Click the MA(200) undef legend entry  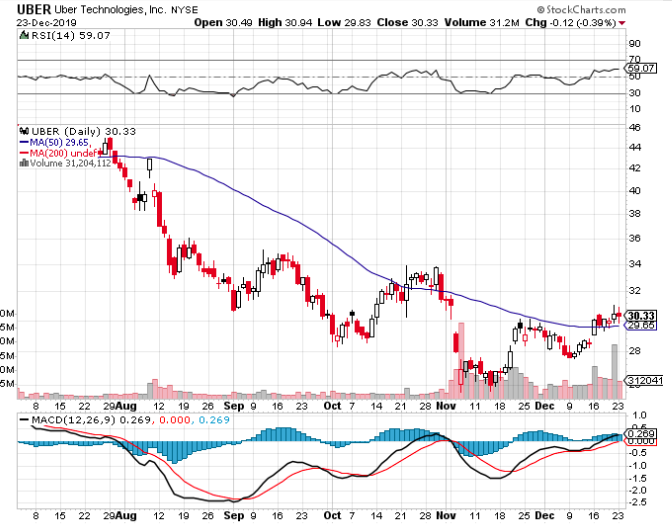pos(58,153)
